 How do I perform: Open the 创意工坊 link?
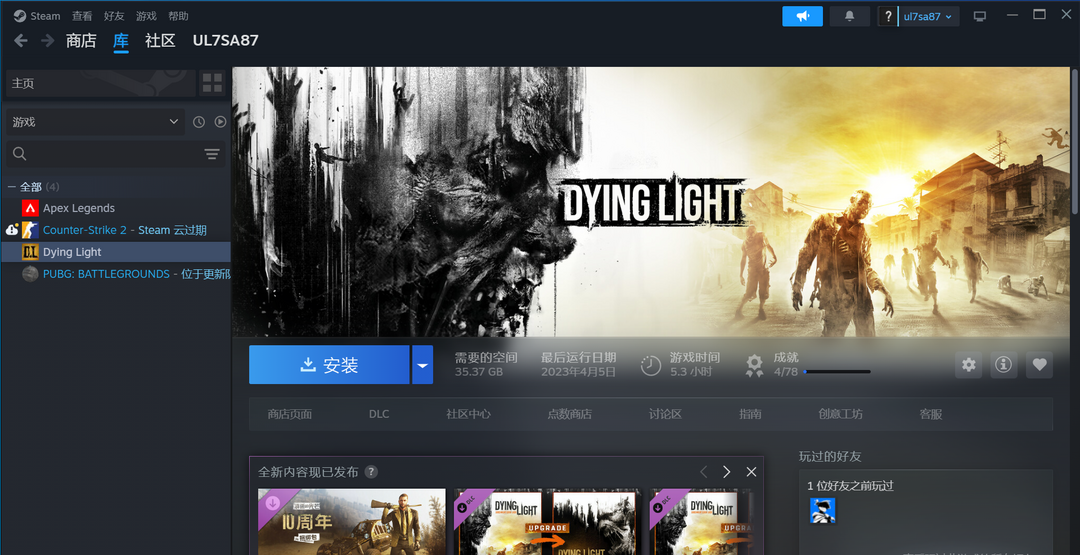coord(840,414)
